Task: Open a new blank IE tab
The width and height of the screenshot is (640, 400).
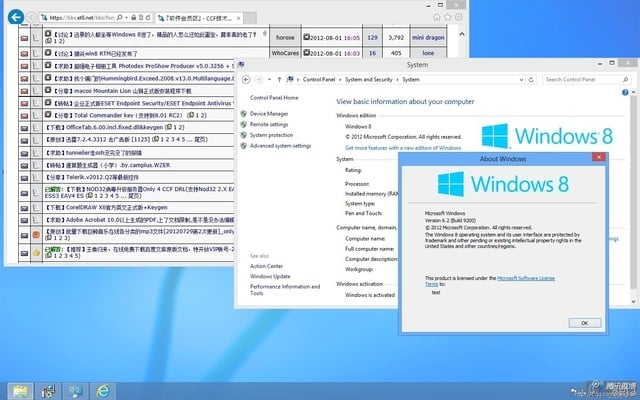Action: pos(250,18)
